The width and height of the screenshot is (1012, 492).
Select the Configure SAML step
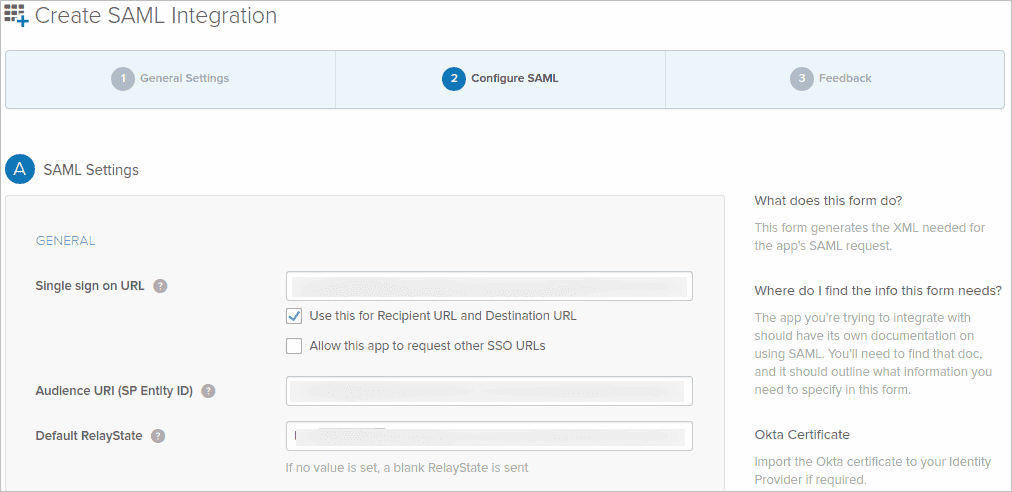pyautogui.click(x=514, y=78)
